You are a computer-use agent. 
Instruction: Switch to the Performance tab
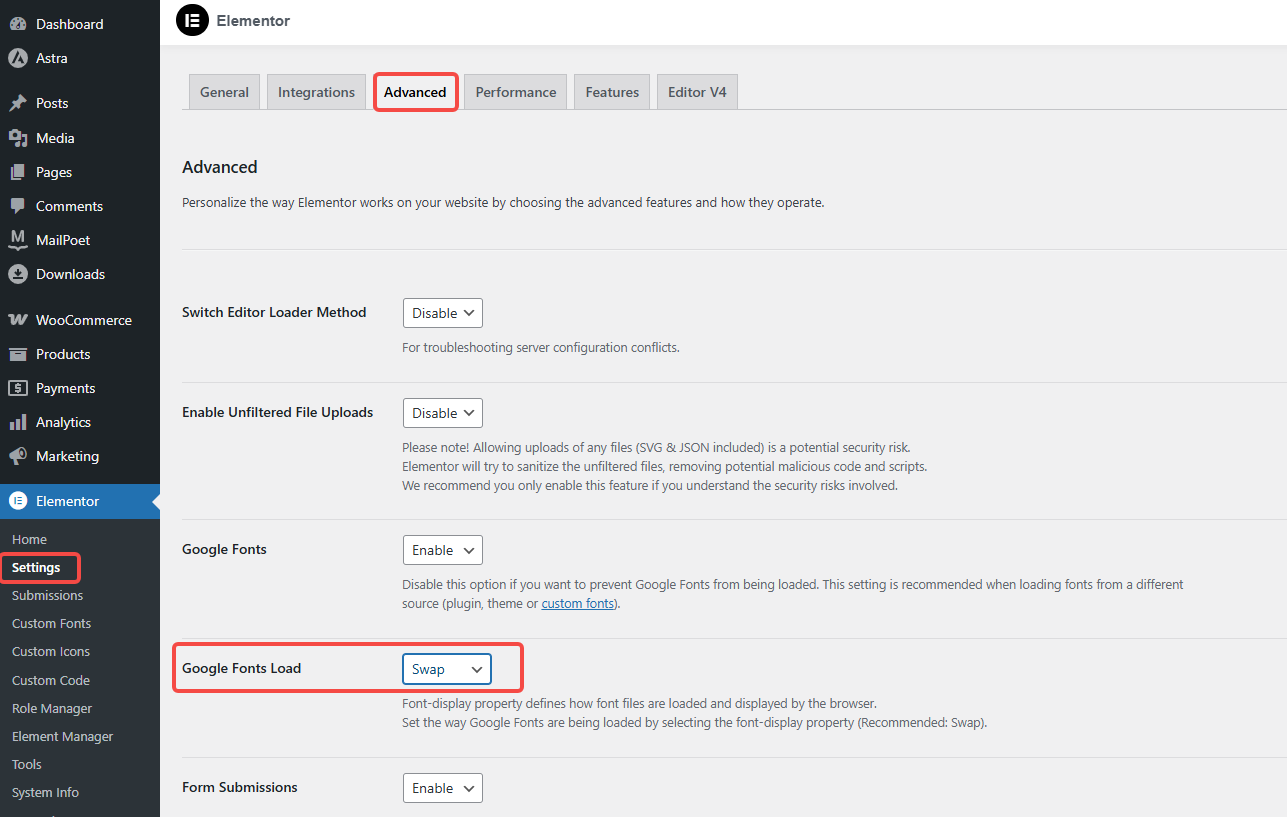tap(515, 91)
